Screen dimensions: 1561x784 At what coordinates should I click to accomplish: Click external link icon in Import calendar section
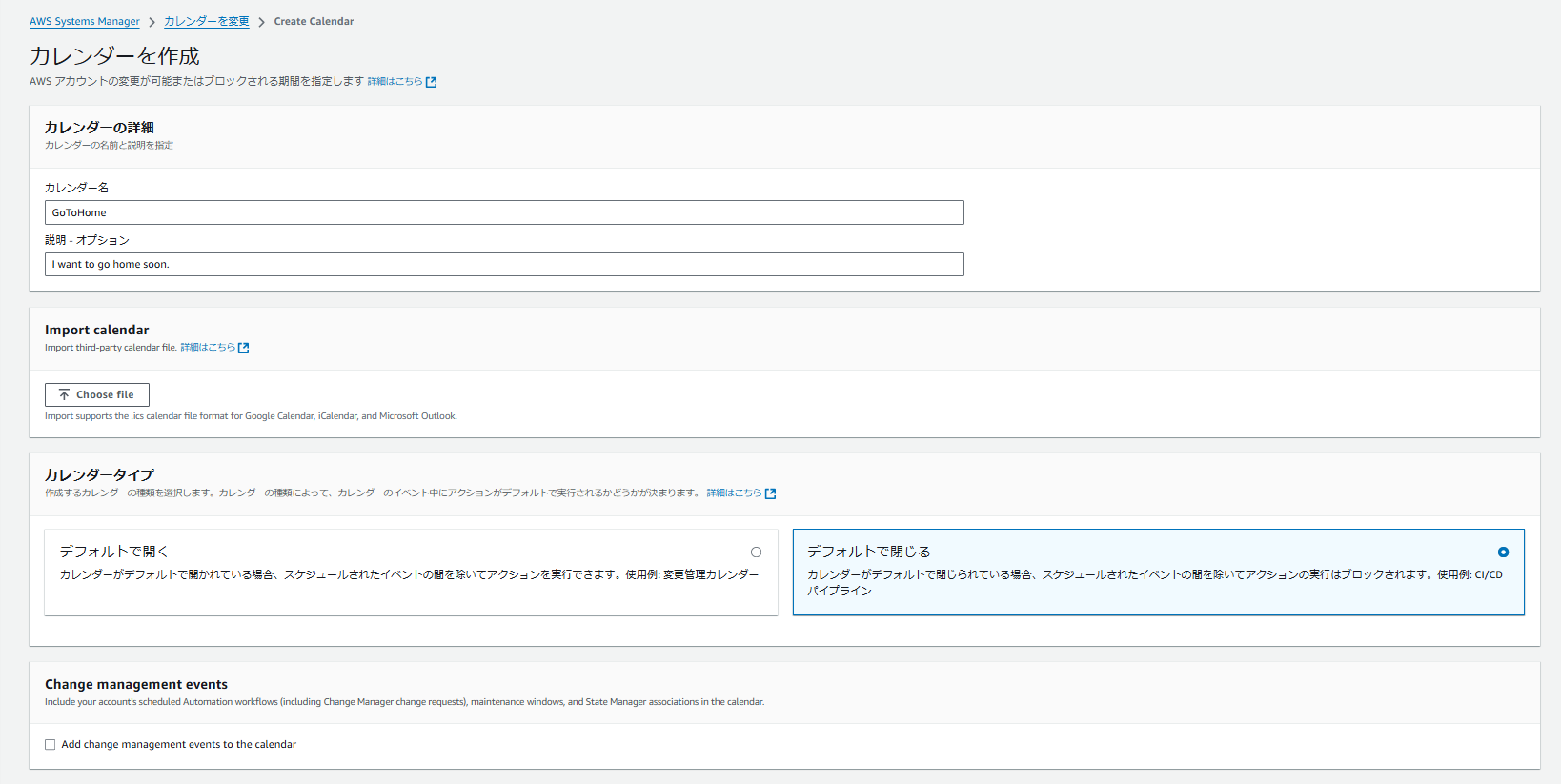click(x=244, y=348)
